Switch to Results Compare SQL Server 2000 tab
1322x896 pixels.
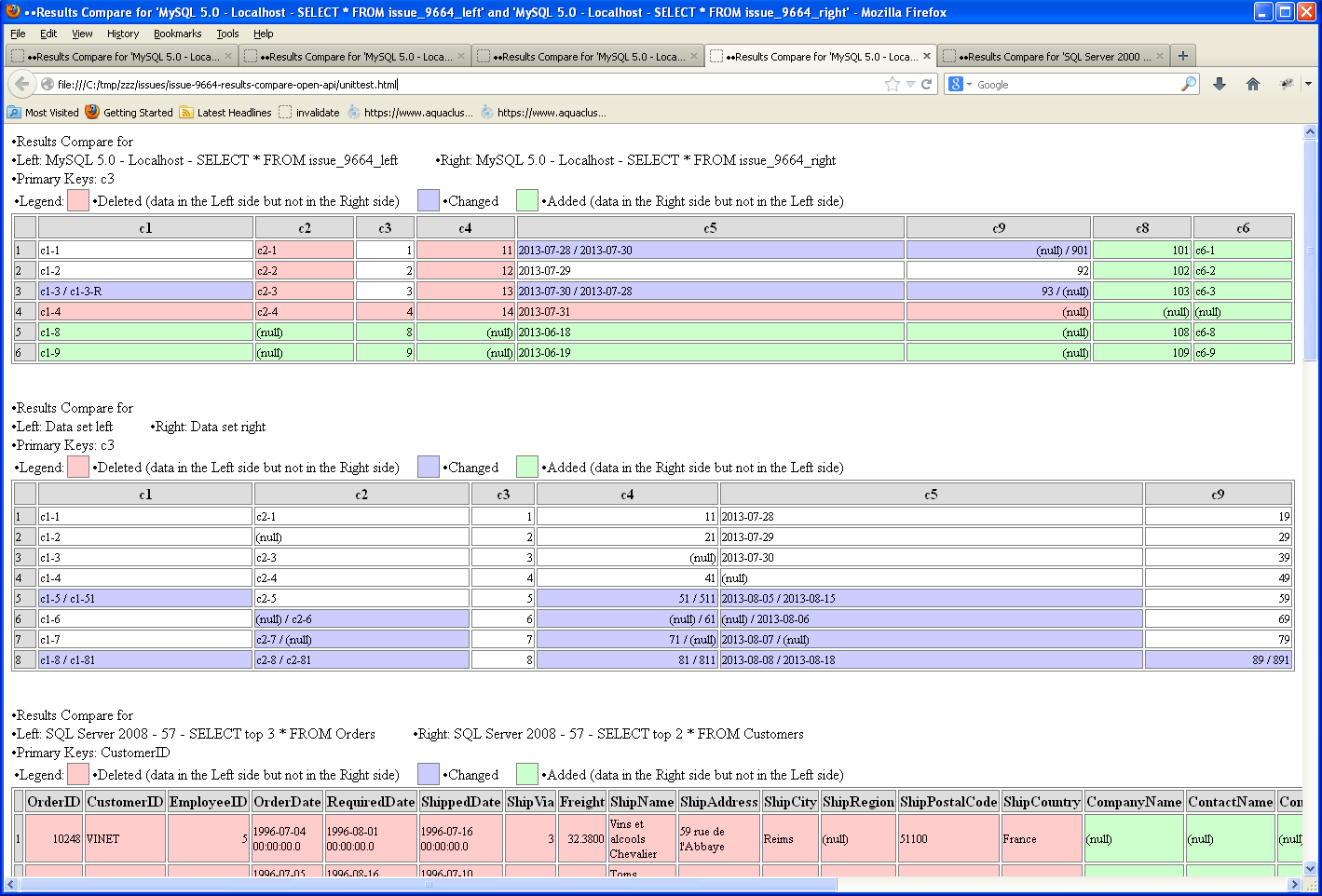[1053, 56]
